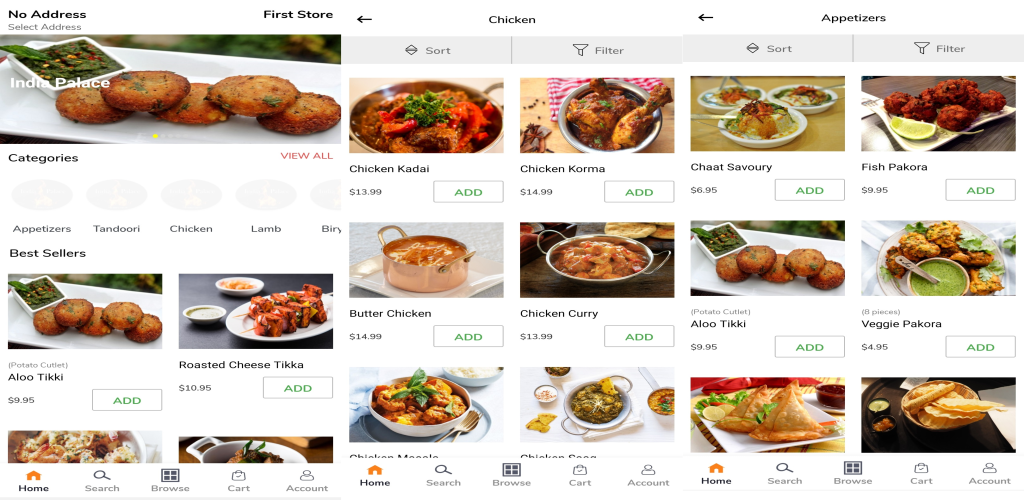1024x500 pixels.
Task: Add Roasted Cheese Tikka to cart
Action: [297, 388]
